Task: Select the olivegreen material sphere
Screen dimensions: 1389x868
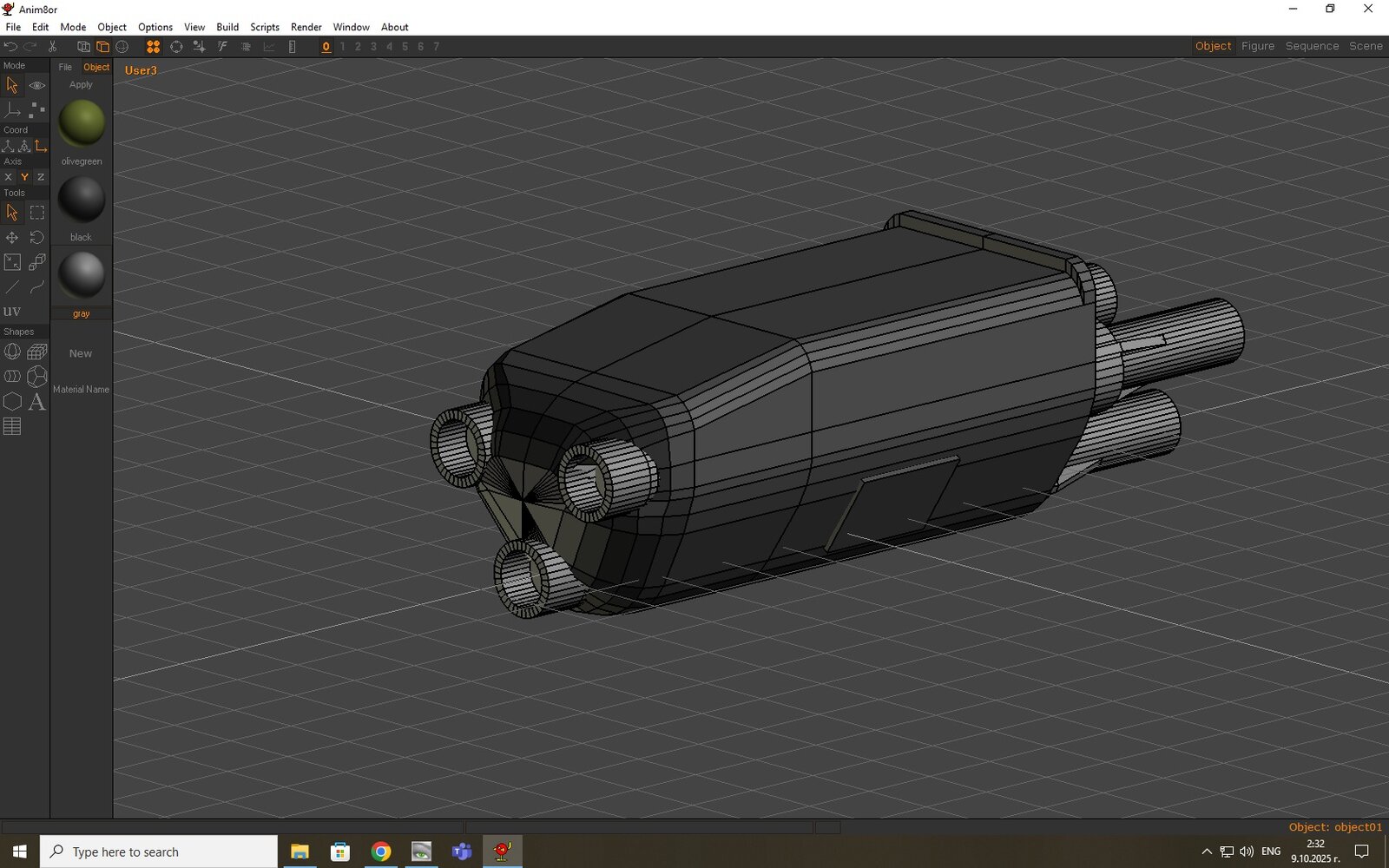Action: coord(82,123)
